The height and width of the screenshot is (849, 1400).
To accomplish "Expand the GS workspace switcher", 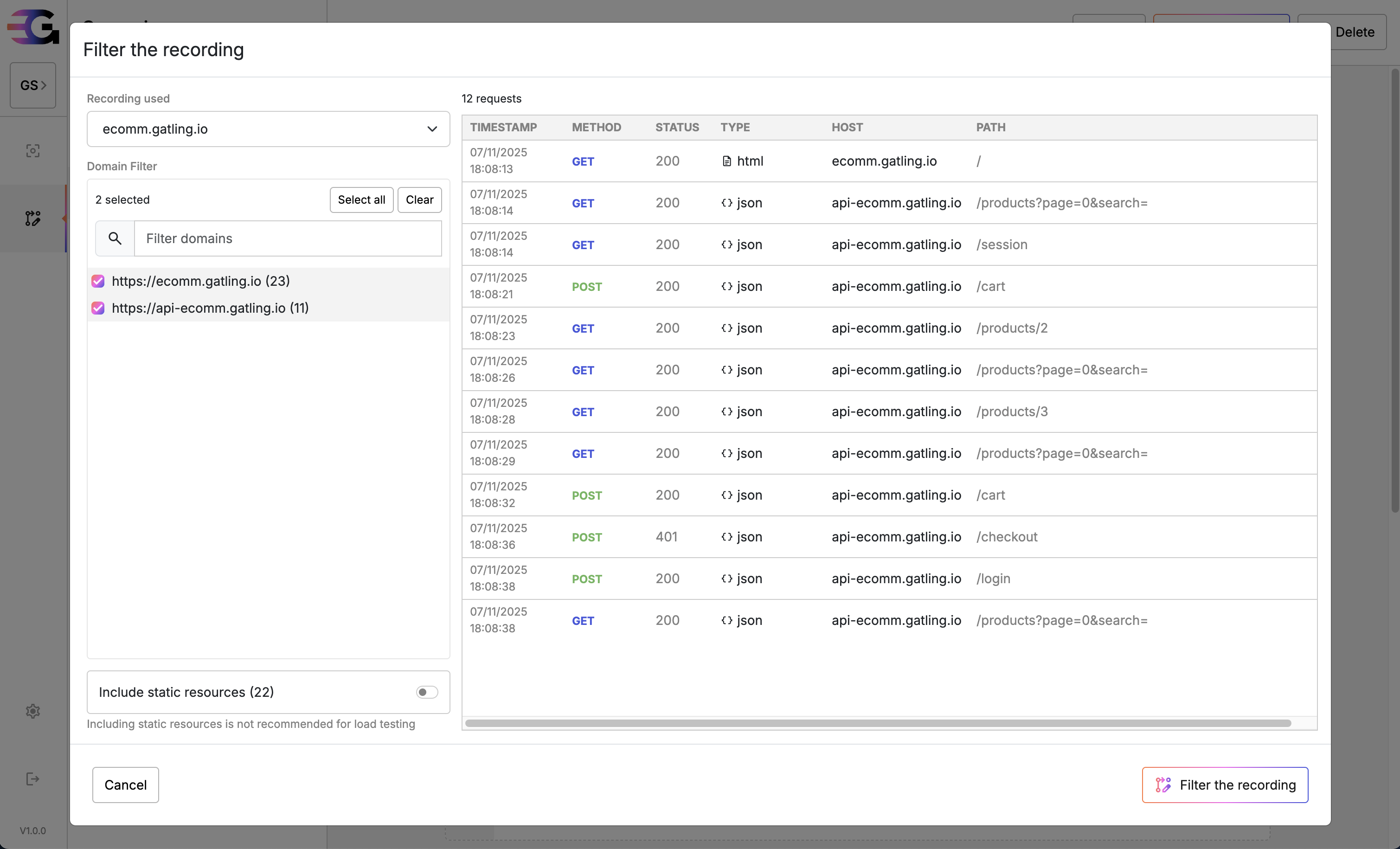I will pyautogui.click(x=33, y=85).
